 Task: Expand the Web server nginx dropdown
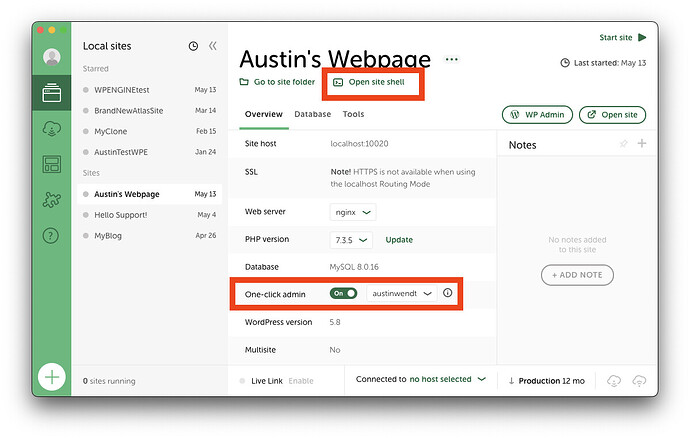click(353, 212)
